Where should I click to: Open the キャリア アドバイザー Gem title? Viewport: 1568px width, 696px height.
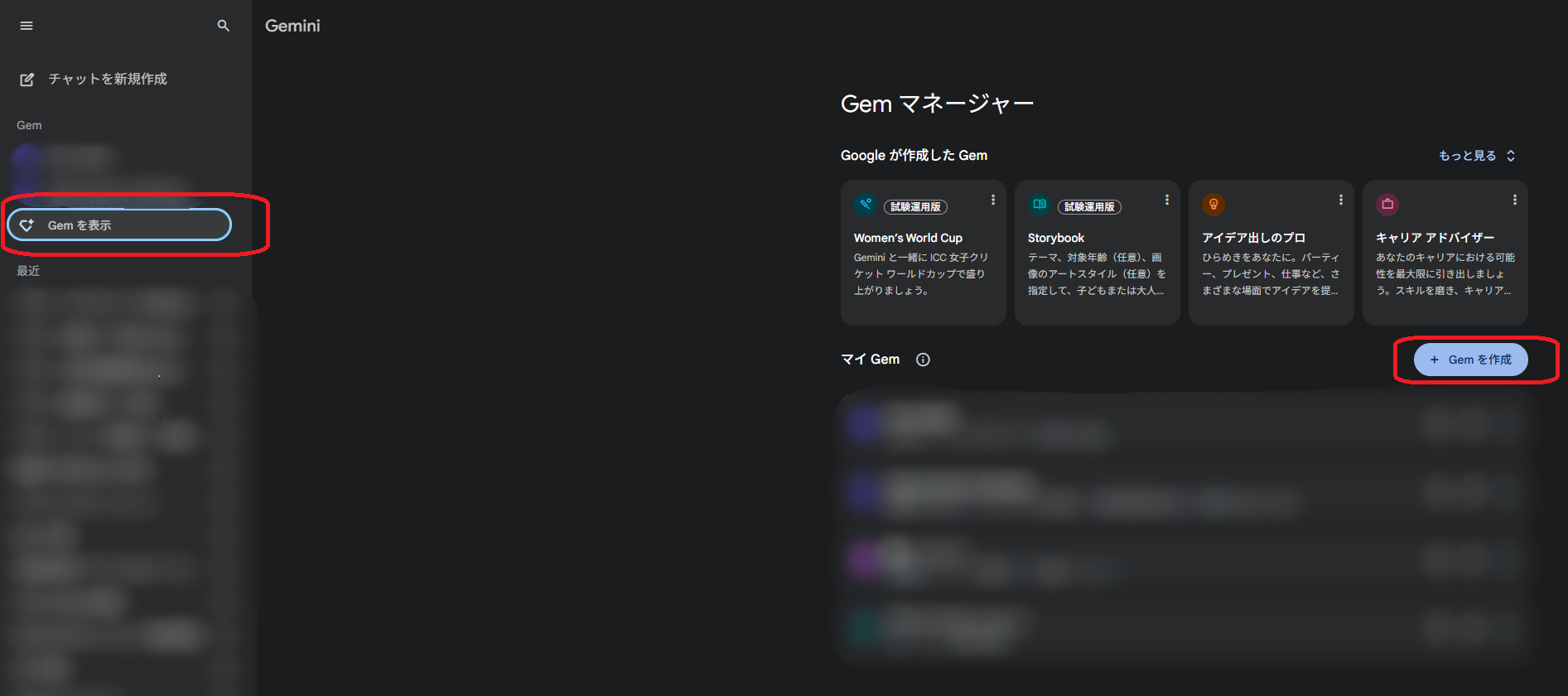tap(1435, 238)
